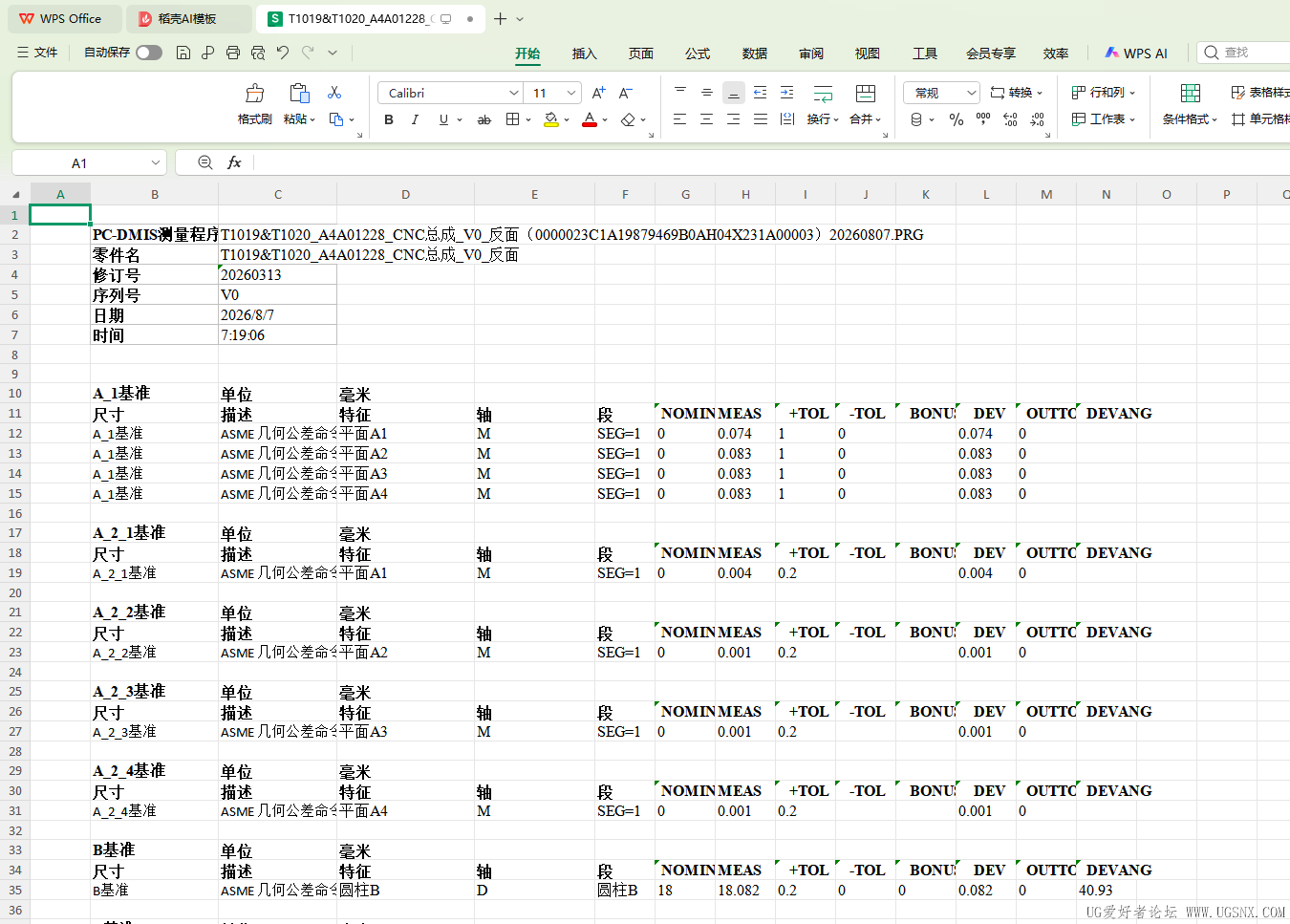Apply strikethrough formatting

coord(484,119)
